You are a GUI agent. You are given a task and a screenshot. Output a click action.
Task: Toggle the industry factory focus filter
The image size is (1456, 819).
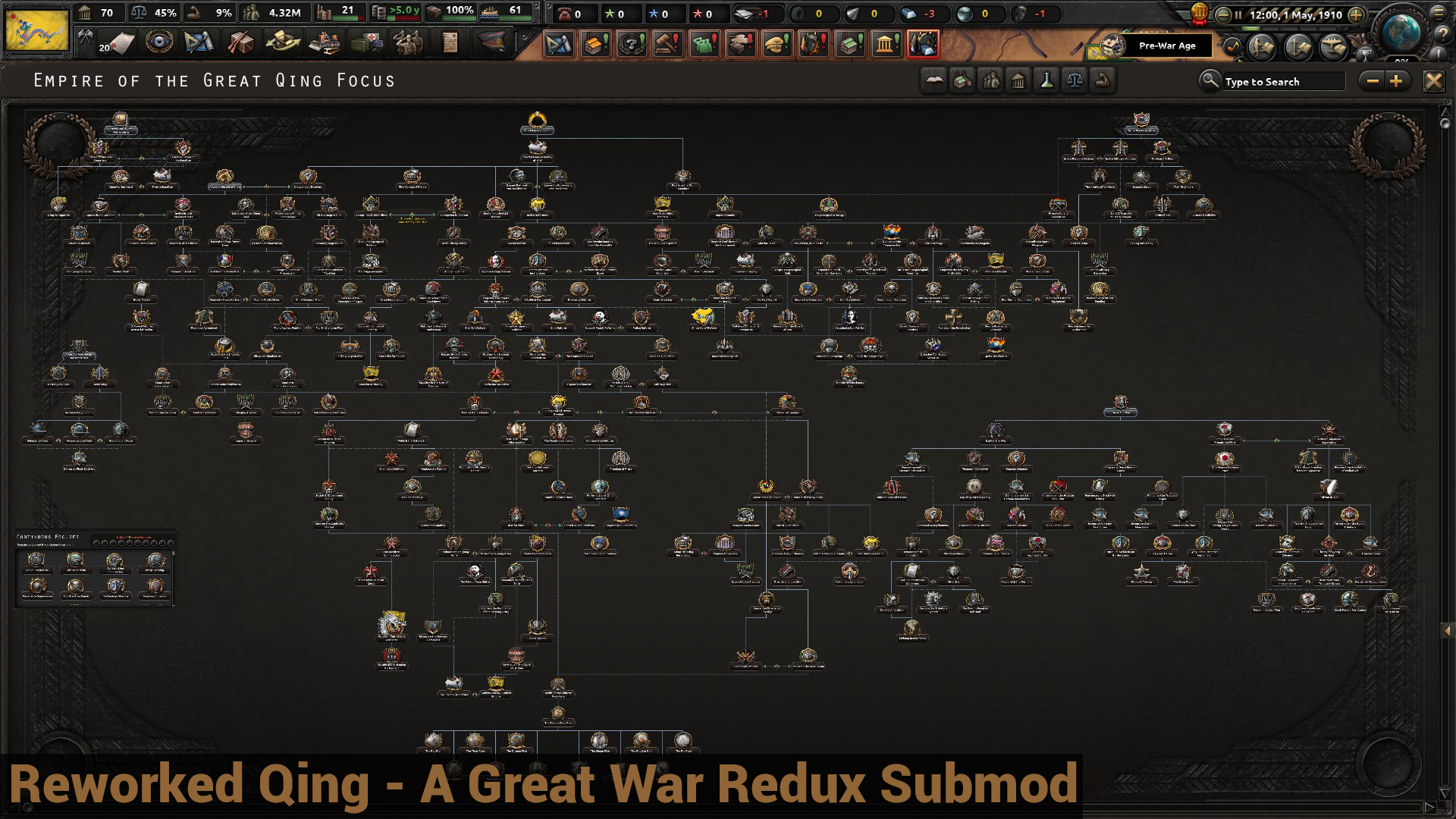pos(962,80)
